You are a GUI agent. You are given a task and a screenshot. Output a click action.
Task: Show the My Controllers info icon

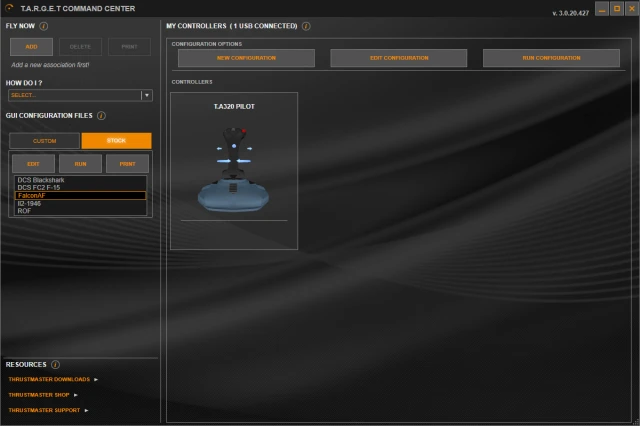pyautogui.click(x=306, y=26)
